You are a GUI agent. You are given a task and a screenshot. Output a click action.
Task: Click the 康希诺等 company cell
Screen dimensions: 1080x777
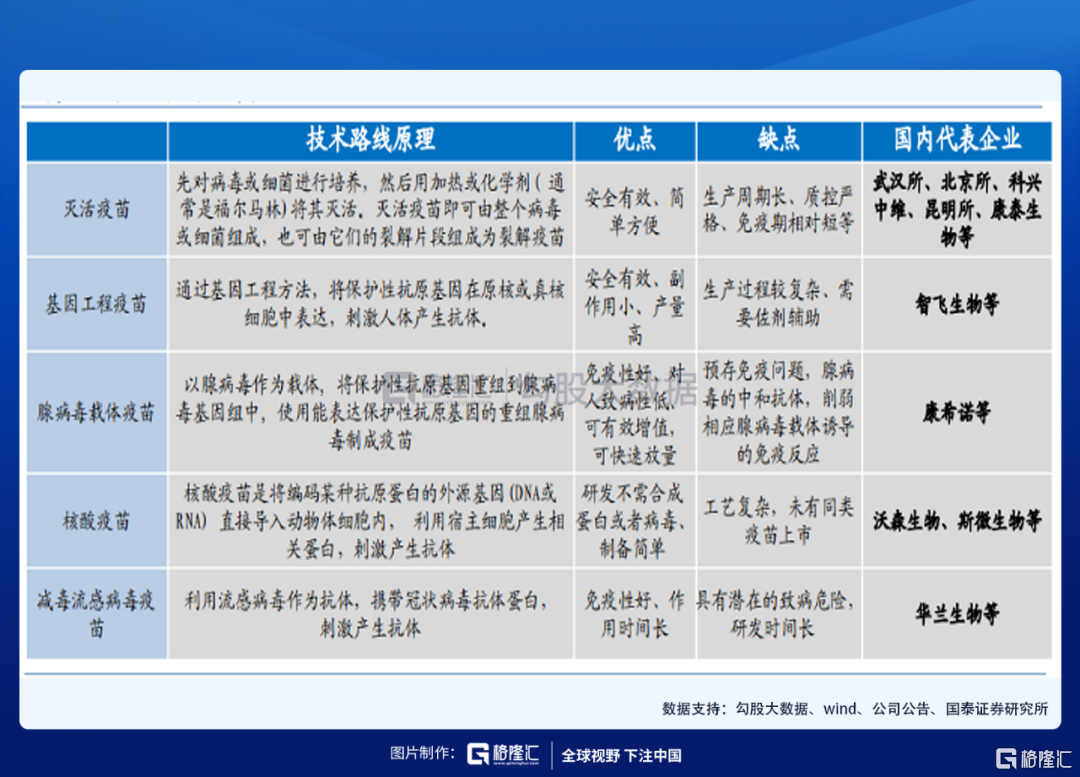(x=957, y=412)
